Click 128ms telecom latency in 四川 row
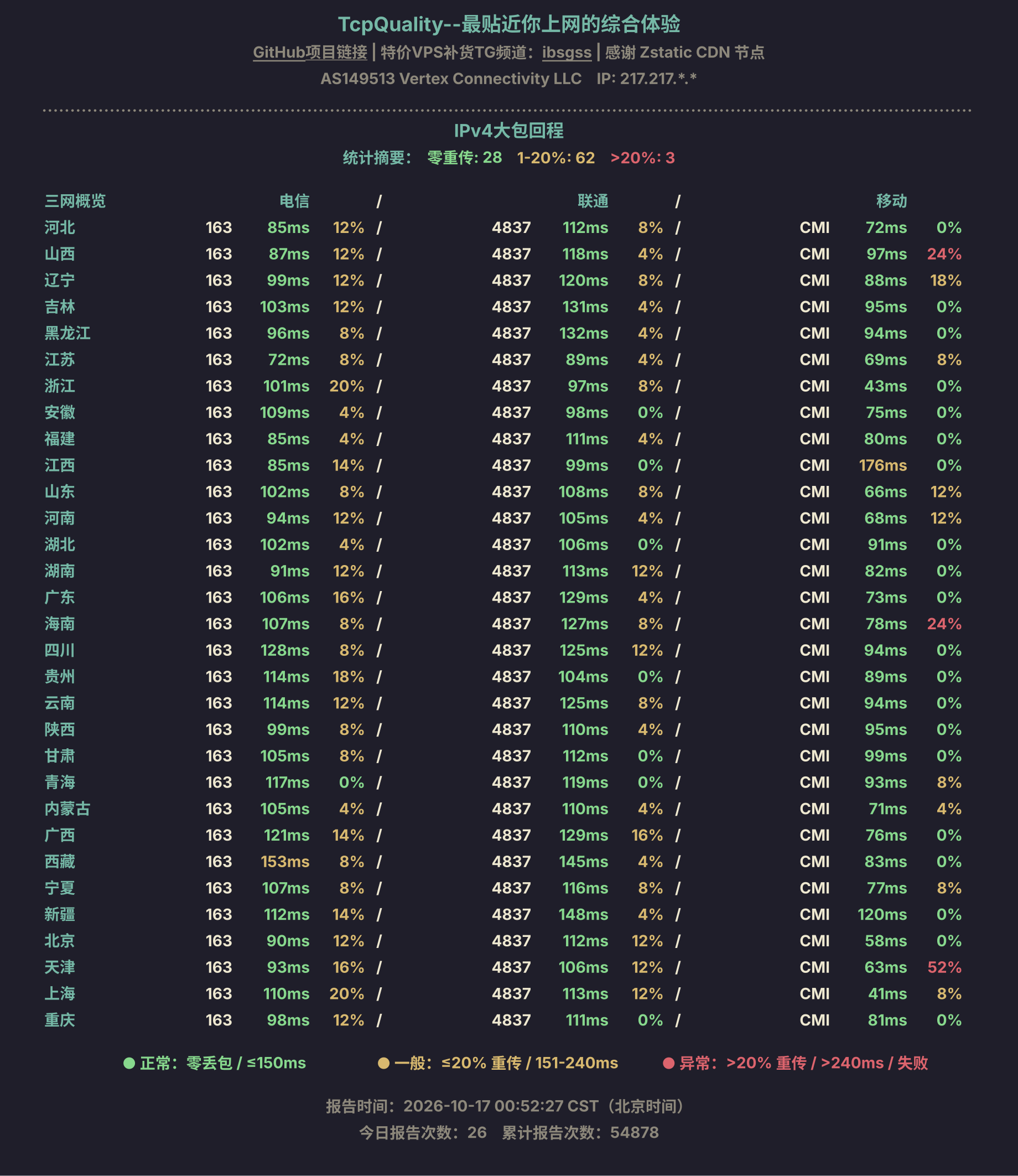Viewport: 1018px width, 1176px height. coord(284,650)
